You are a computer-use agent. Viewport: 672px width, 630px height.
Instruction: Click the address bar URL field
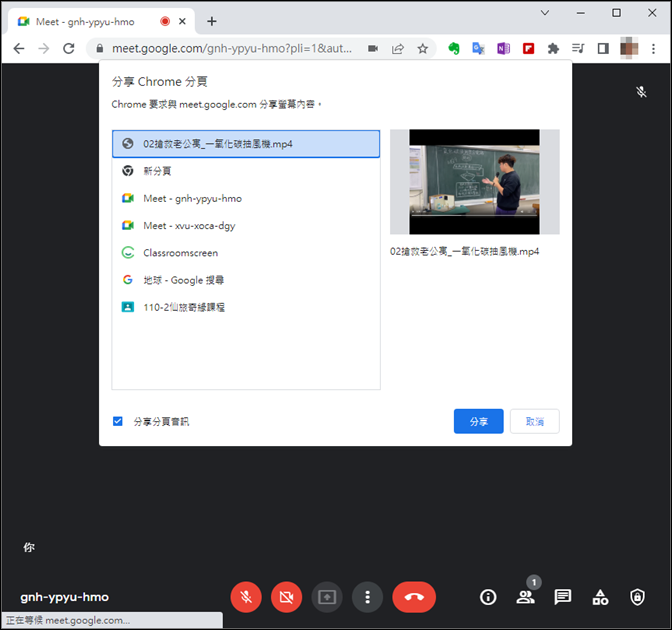pyautogui.click(x=232, y=48)
